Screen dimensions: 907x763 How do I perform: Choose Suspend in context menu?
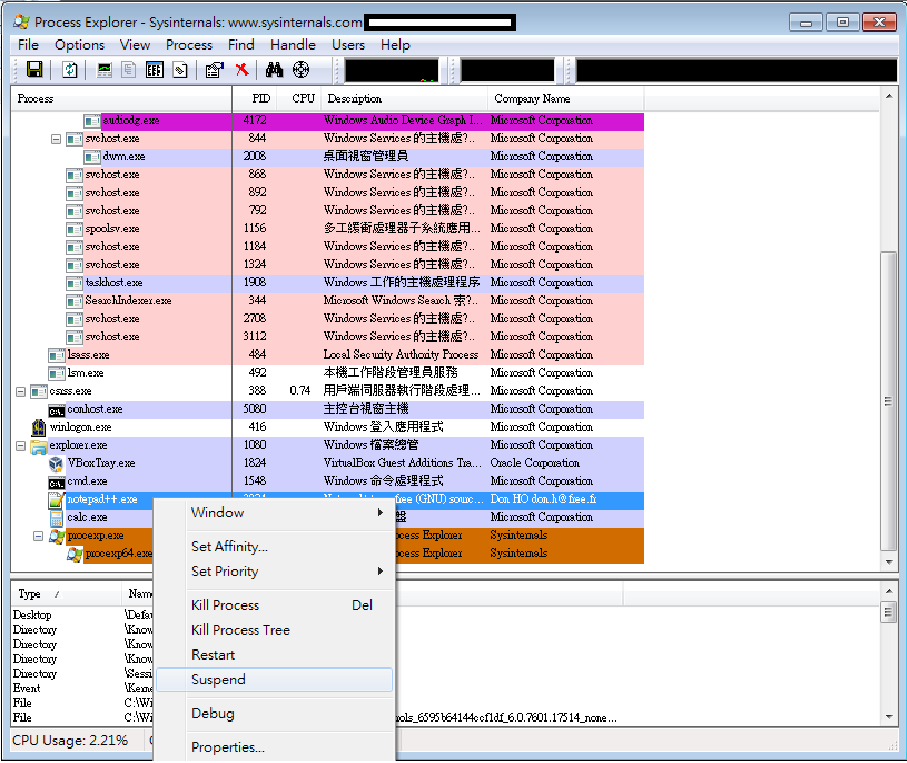(275, 680)
